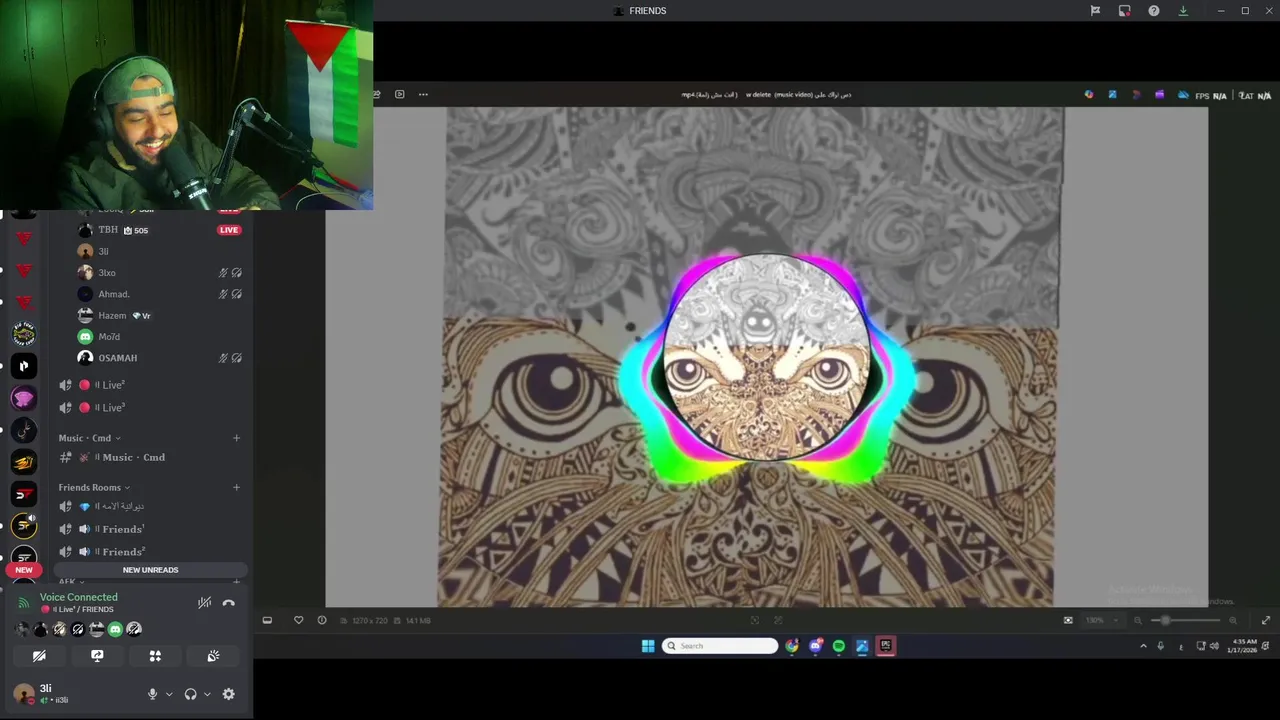Expand microphone input options arrow
This screenshot has width=1280, height=720.
[x=168, y=694]
